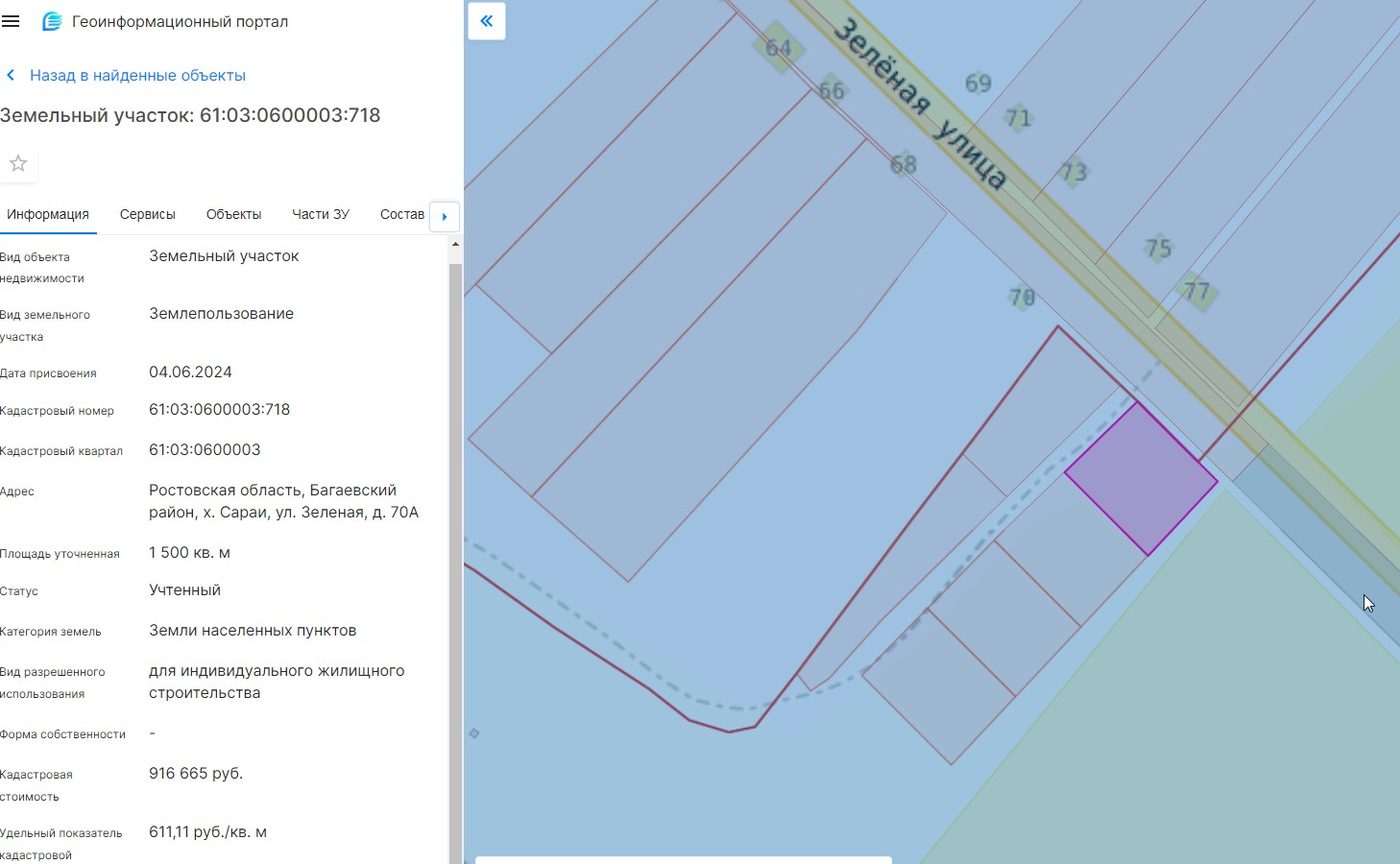
Task: Click the highlighted purple parcel on map
Action: [x=1141, y=479]
